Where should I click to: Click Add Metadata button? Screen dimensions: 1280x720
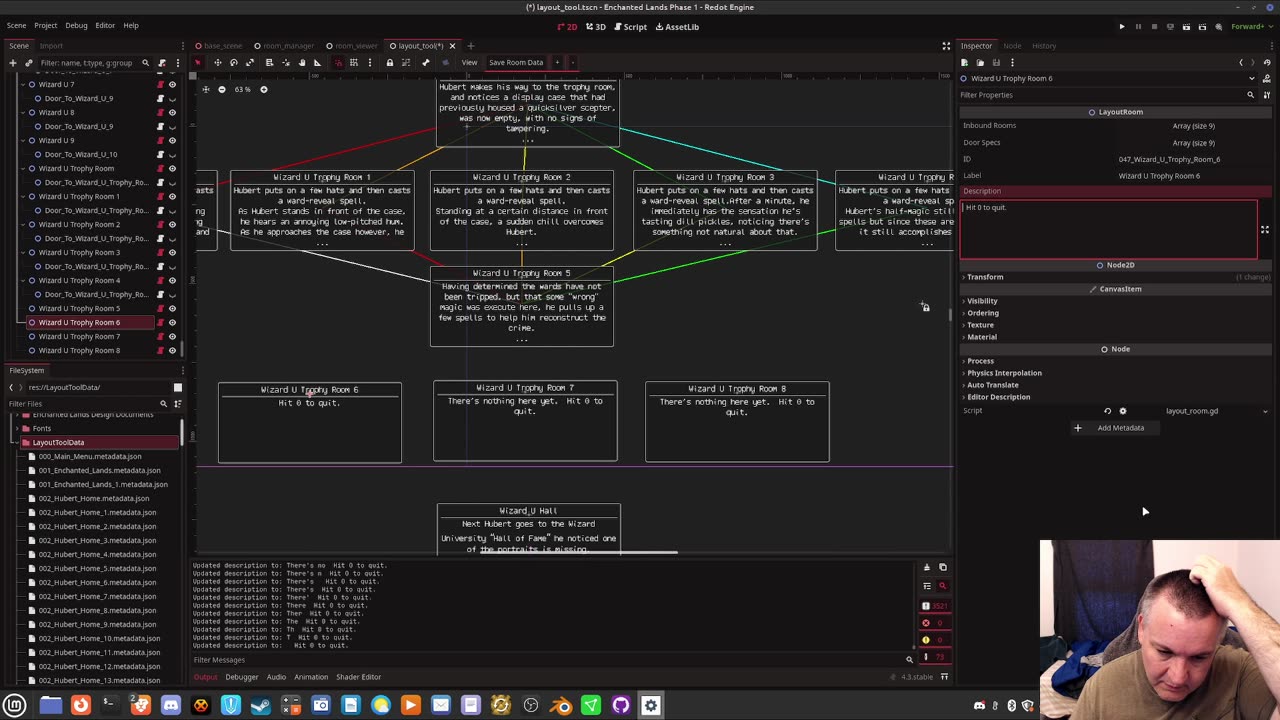[1113, 428]
